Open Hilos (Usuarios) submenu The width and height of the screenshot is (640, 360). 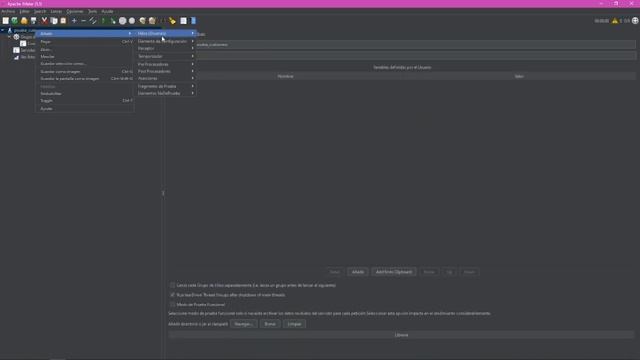pos(166,33)
